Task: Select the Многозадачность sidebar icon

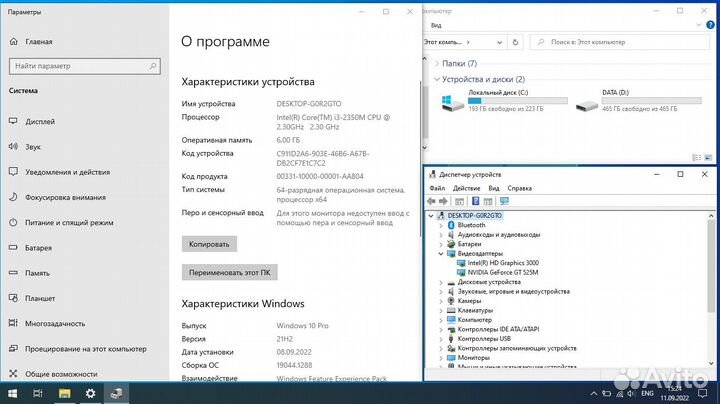Action: 13,323
